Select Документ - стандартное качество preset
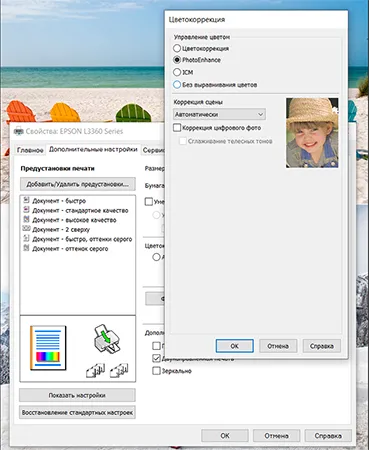This screenshot has height=450, width=369. [x=80, y=211]
